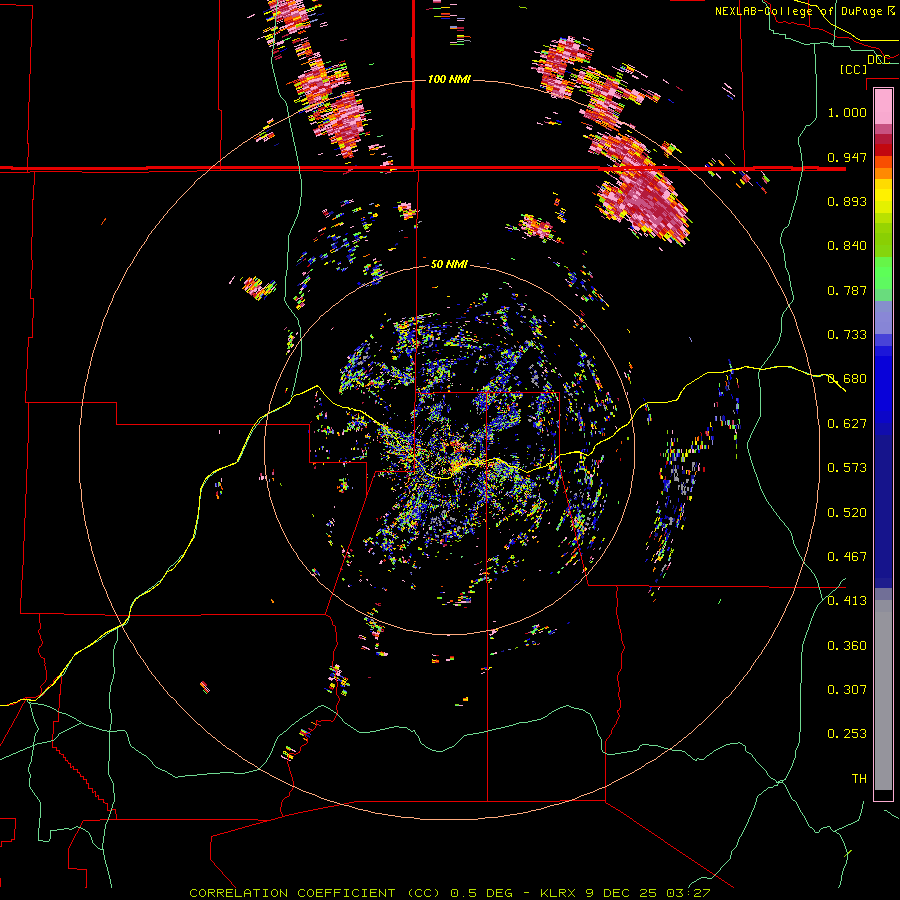Pick the light pink swatch beside 1.000

point(883,107)
